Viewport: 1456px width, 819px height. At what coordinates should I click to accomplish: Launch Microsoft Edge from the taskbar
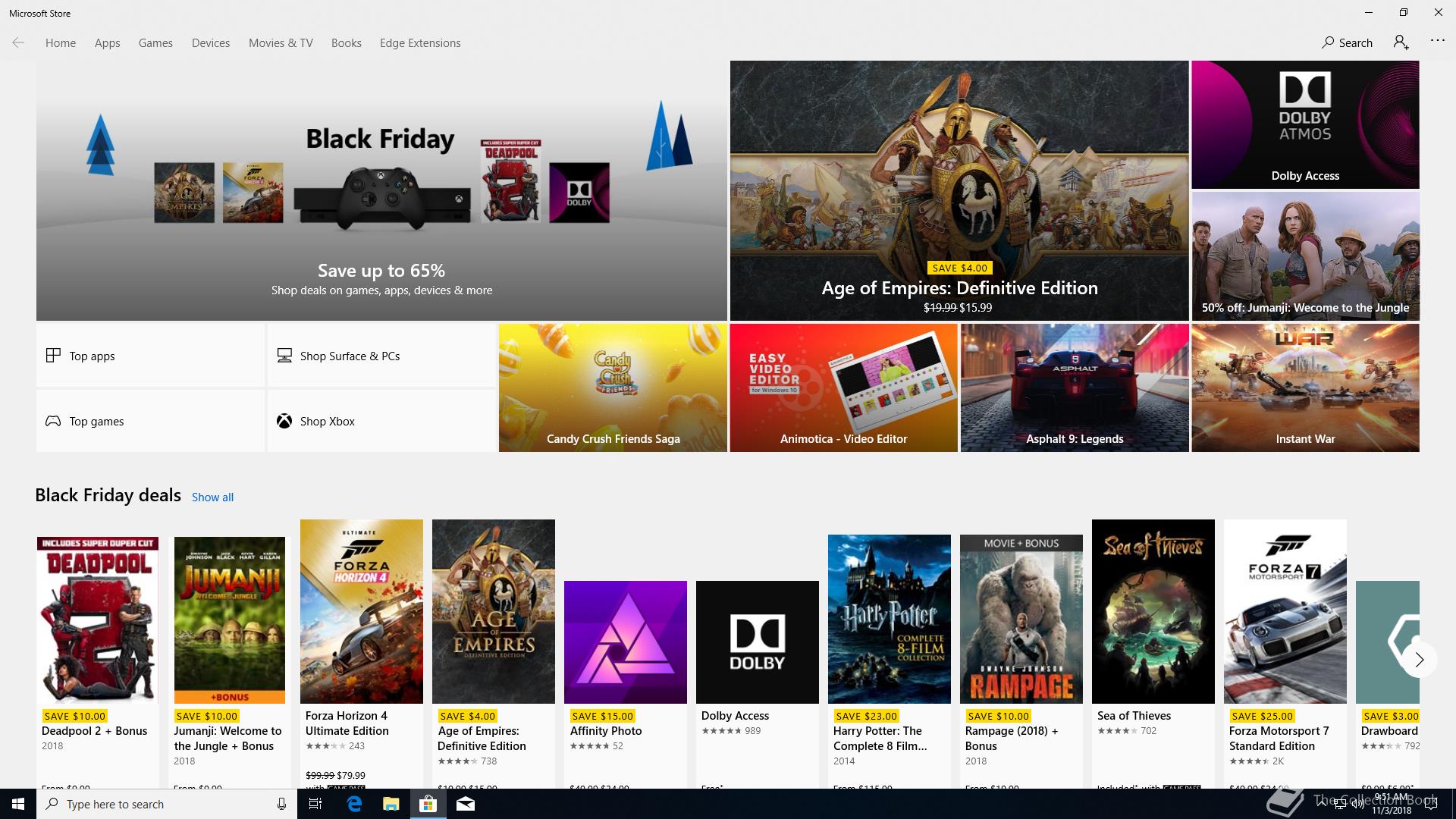click(354, 804)
